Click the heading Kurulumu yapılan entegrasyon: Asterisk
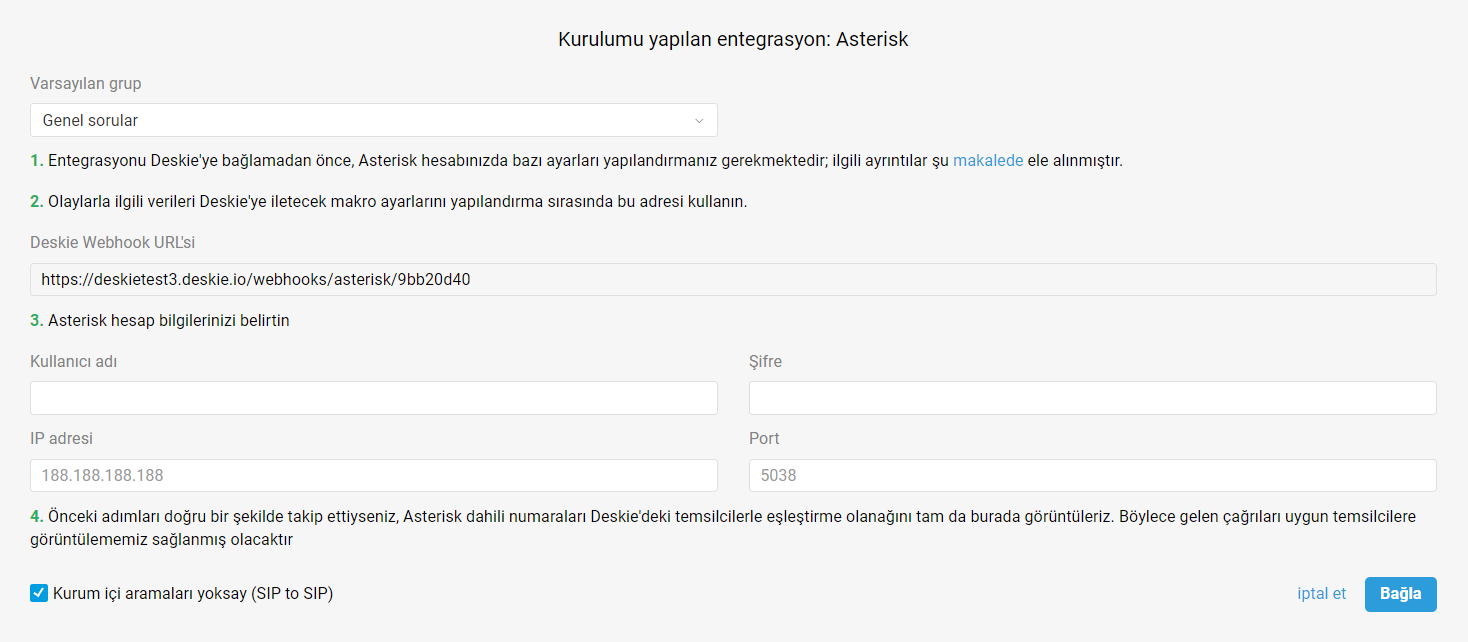Screen dimensions: 1468x642 point(733,40)
